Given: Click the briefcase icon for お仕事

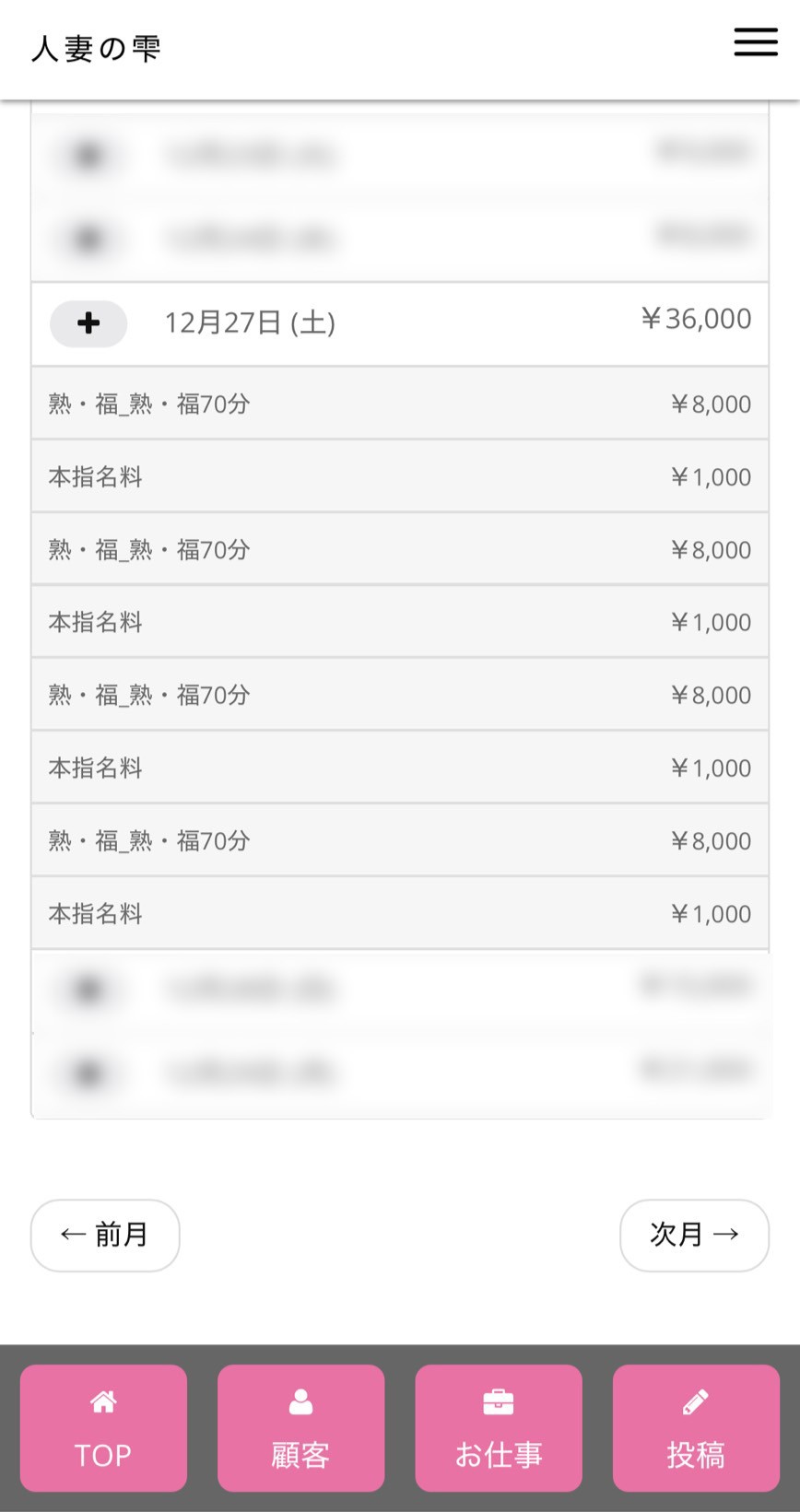Looking at the screenshot, I should (499, 1401).
